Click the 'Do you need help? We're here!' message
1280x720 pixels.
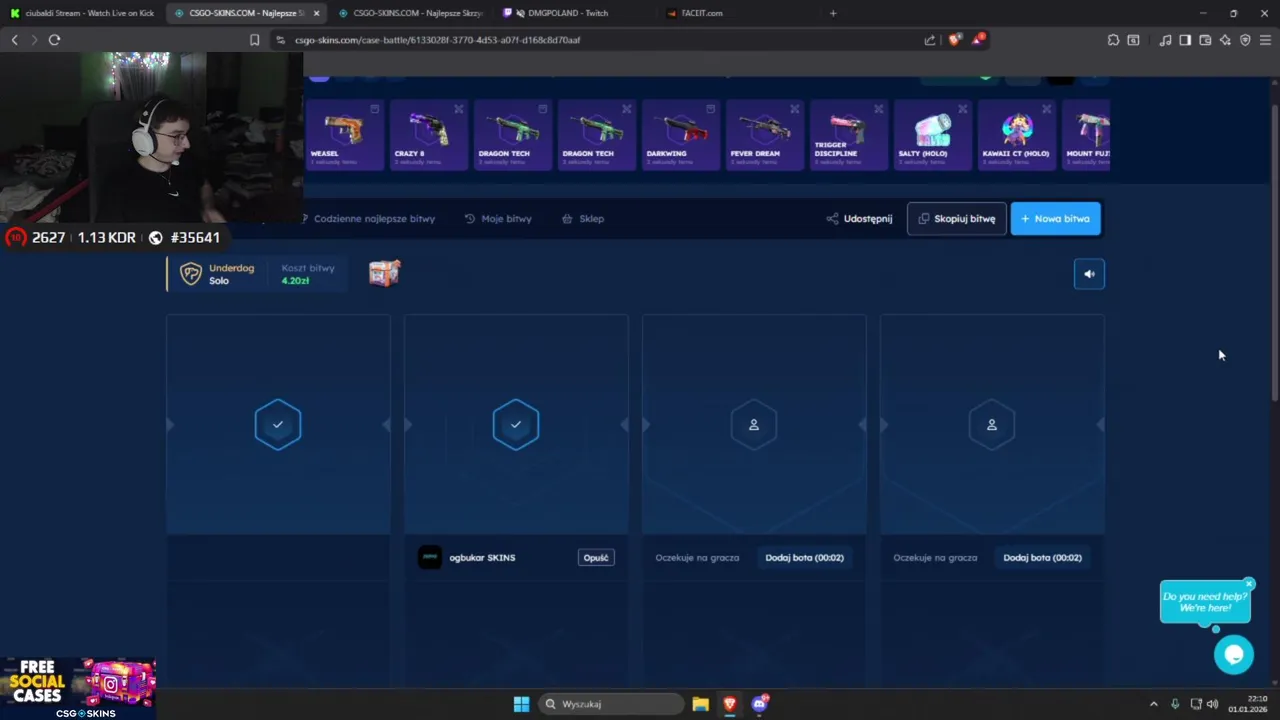1205,602
